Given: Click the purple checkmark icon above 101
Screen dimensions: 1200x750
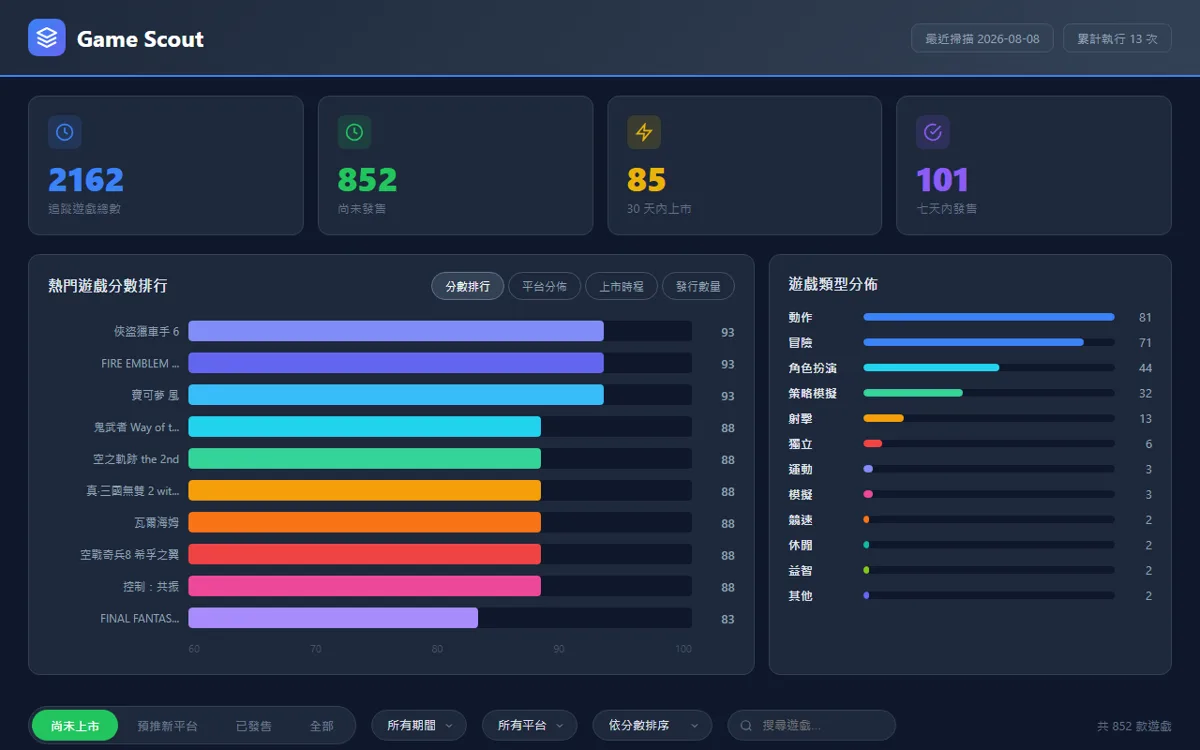Looking at the screenshot, I should coord(933,132).
